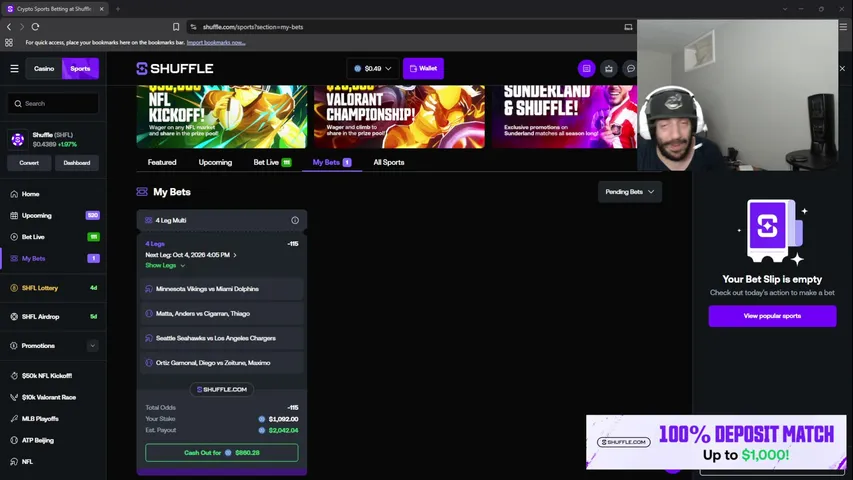
Task: Click the Dashboard button
Action: (77, 163)
